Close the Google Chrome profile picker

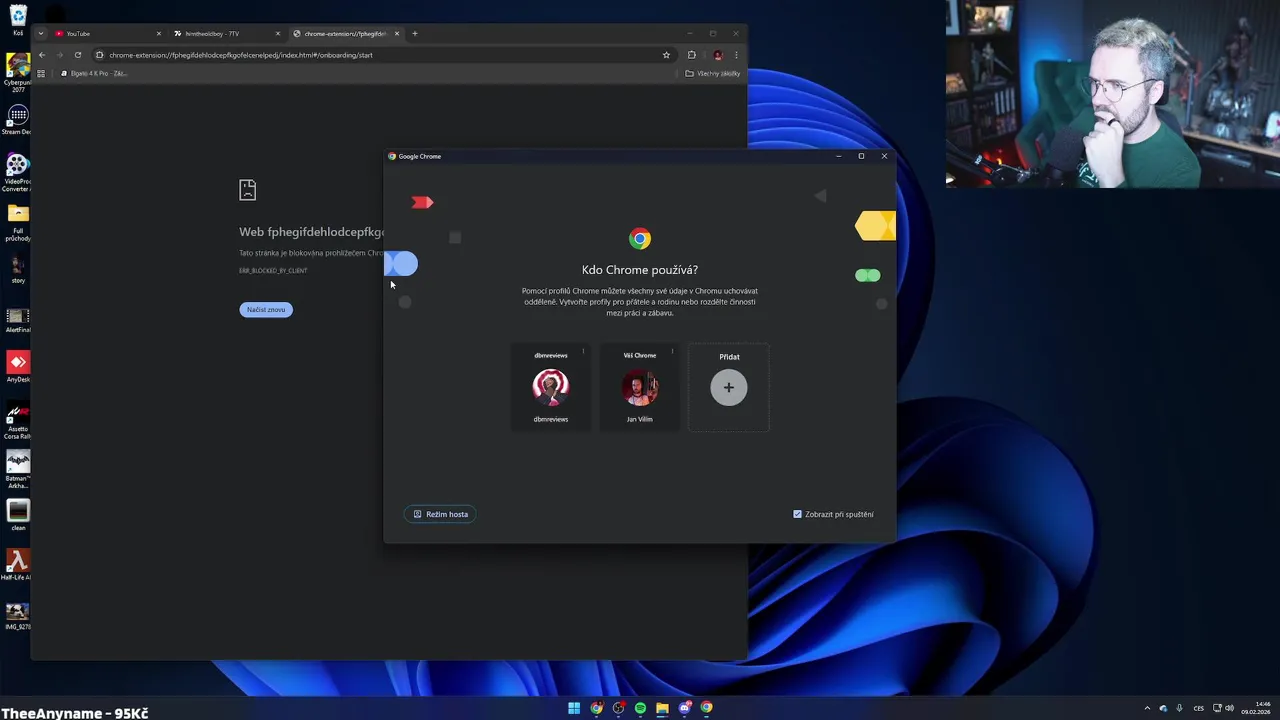click(884, 156)
